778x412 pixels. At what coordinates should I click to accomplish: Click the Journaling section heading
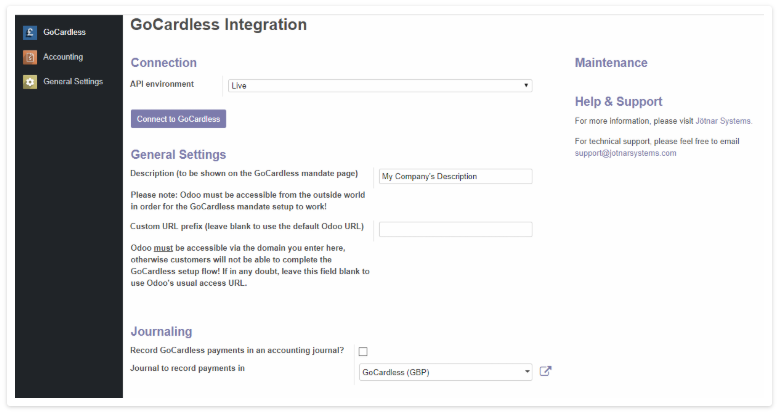tap(161, 332)
